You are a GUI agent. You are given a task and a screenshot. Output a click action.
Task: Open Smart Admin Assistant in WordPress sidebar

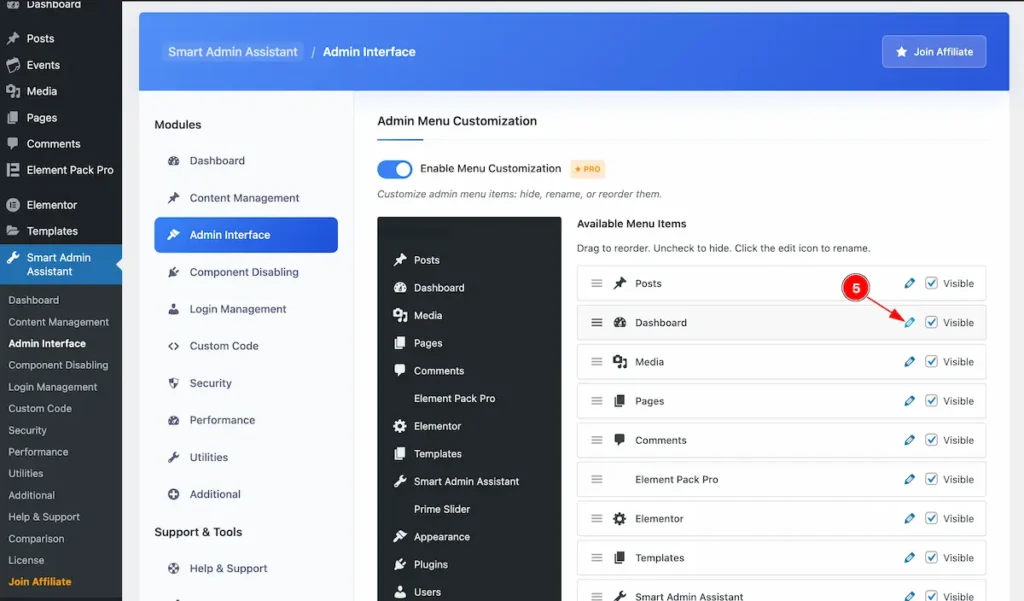pos(61,265)
